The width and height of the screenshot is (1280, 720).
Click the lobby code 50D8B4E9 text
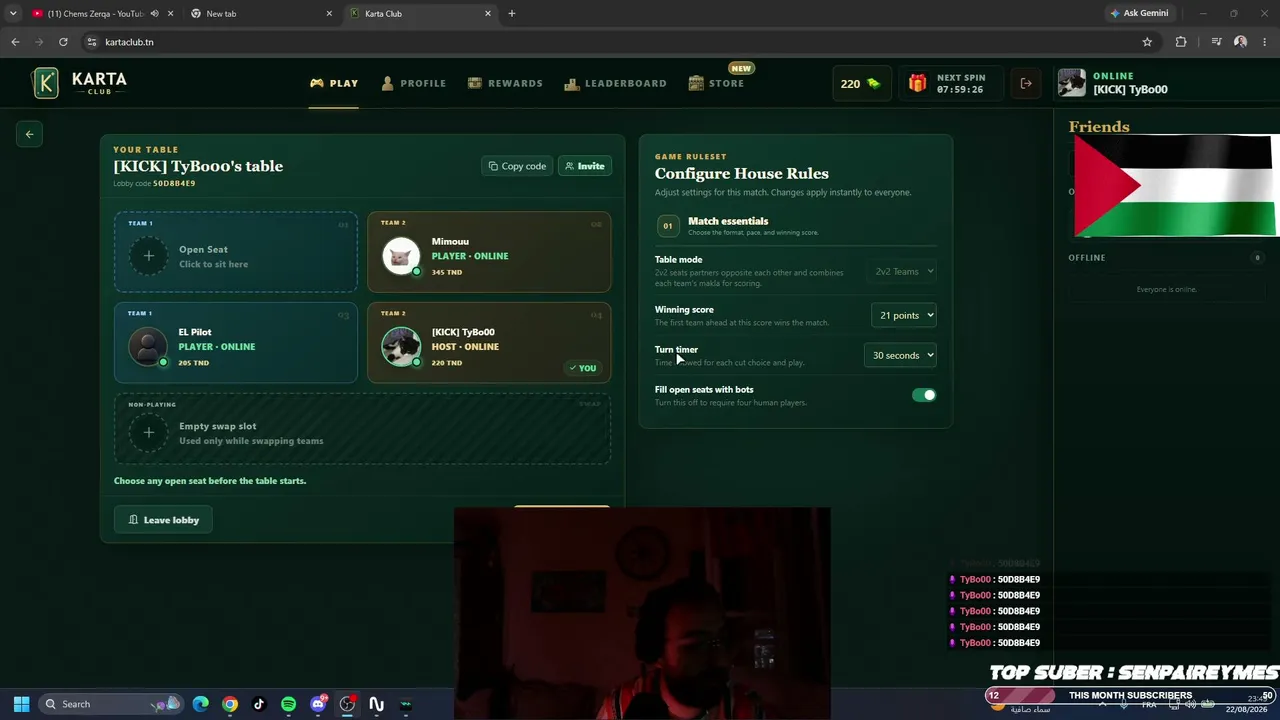(174, 184)
